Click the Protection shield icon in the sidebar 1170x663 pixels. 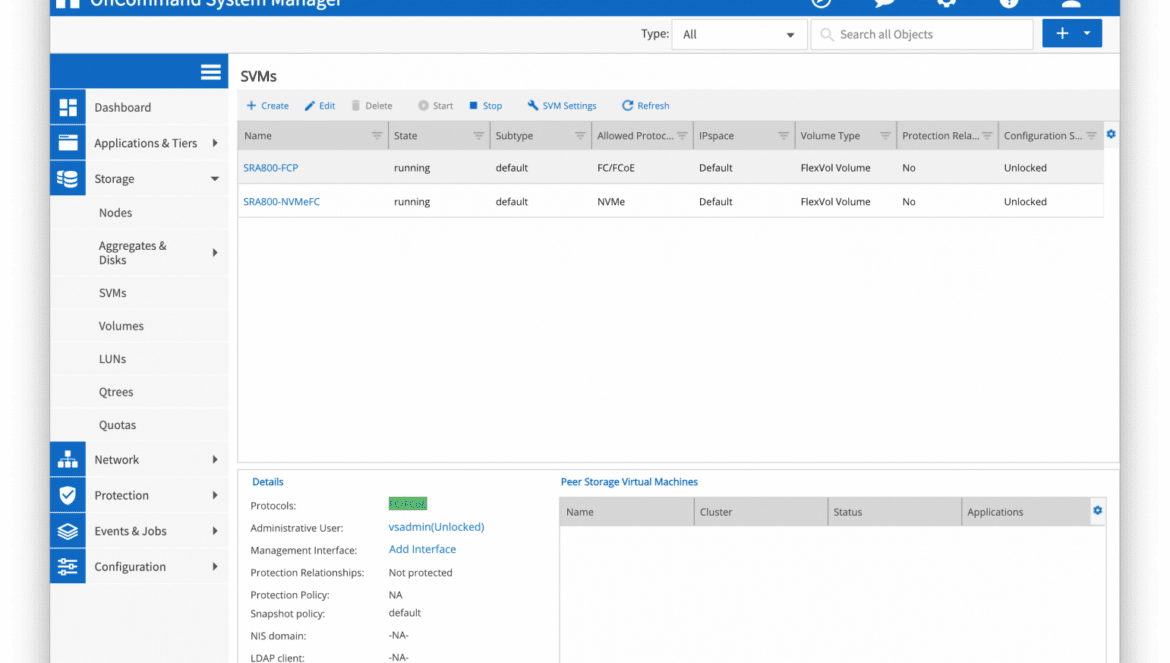(68, 495)
